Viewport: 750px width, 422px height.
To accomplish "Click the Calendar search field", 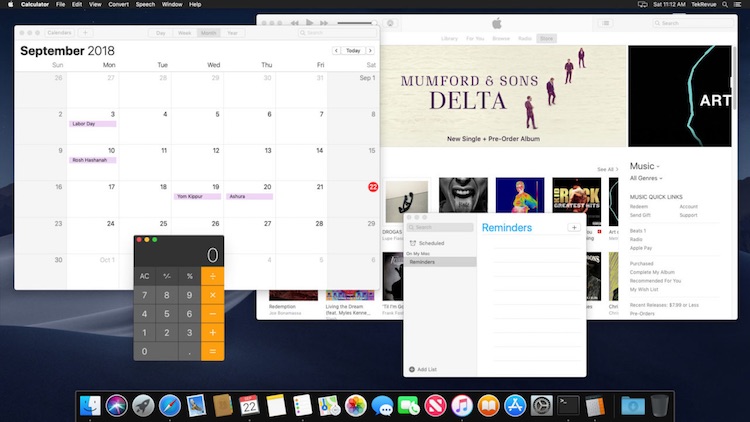I will click(x=337, y=33).
